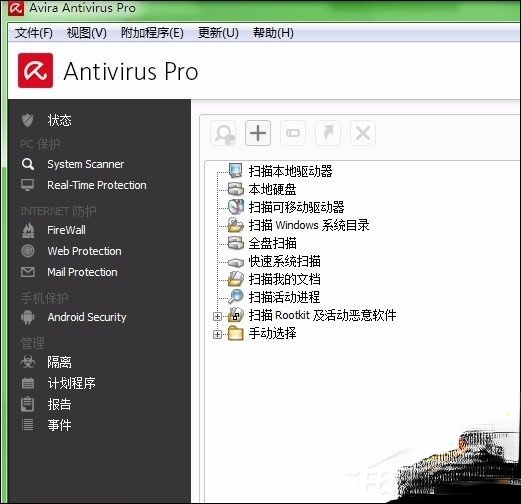Go to the 状态 page

[59, 120]
